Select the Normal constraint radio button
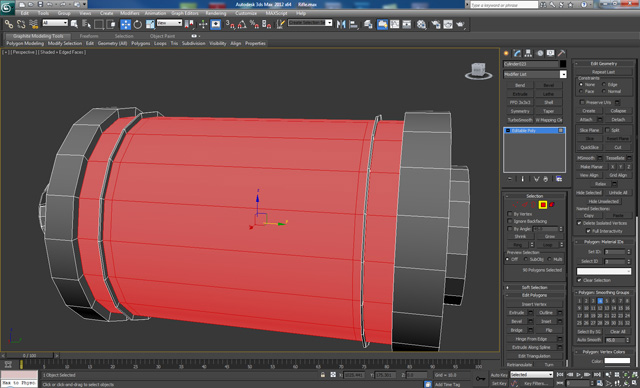Image resolution: width=640 pixels, height=388 pixels. (604, 91)
